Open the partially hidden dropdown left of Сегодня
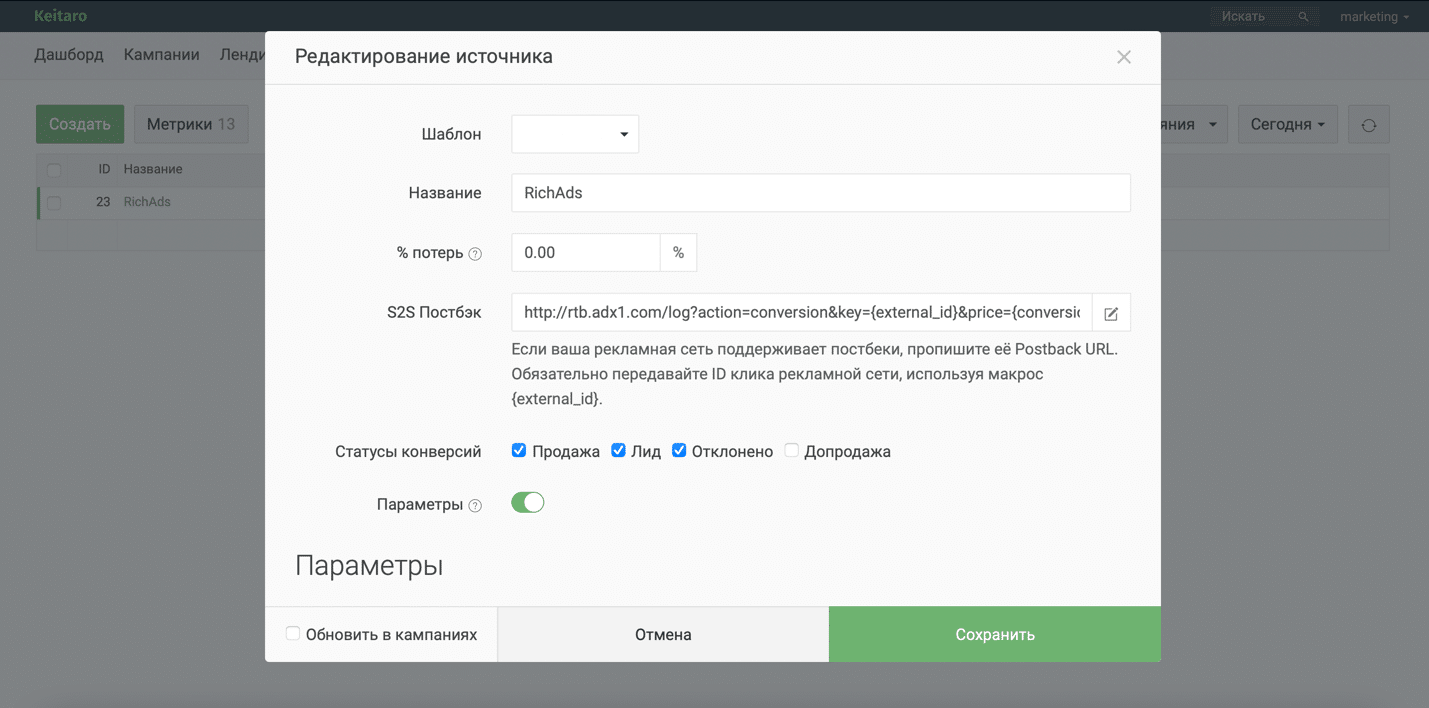The width and height of the screenshot is (1429, 708). click(1194, 125)
